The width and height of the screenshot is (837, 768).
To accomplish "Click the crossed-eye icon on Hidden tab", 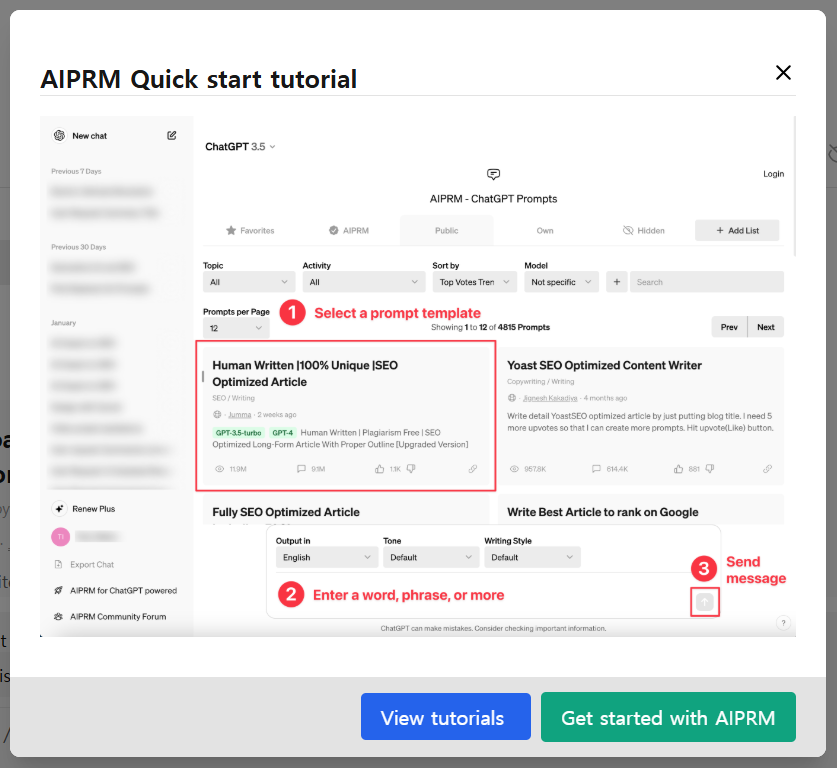I will coord(628,231).
